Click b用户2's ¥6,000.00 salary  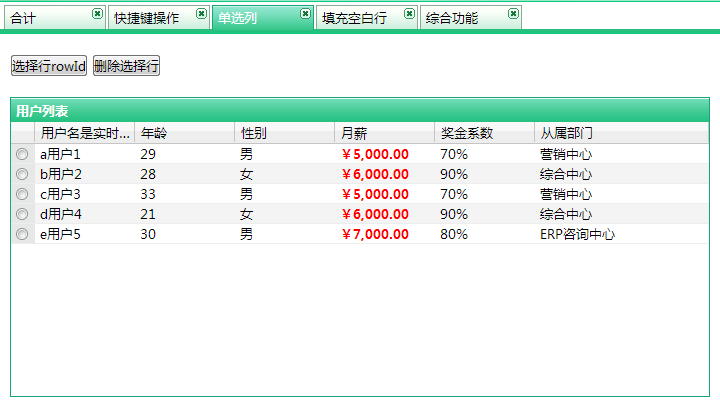point(385,174)
